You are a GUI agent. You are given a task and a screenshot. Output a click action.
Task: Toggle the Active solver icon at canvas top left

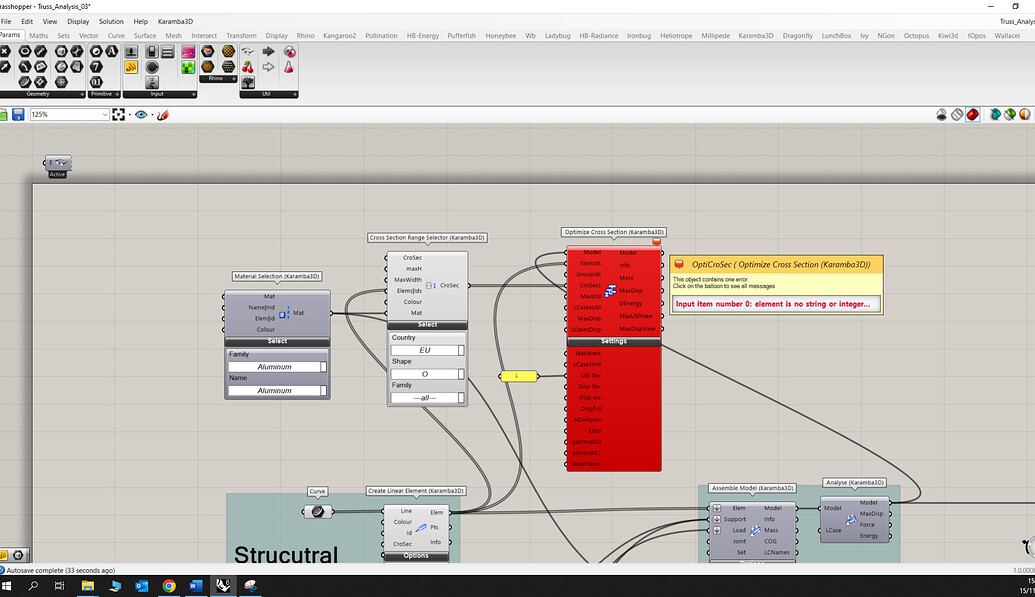click(x=57, y=163)
